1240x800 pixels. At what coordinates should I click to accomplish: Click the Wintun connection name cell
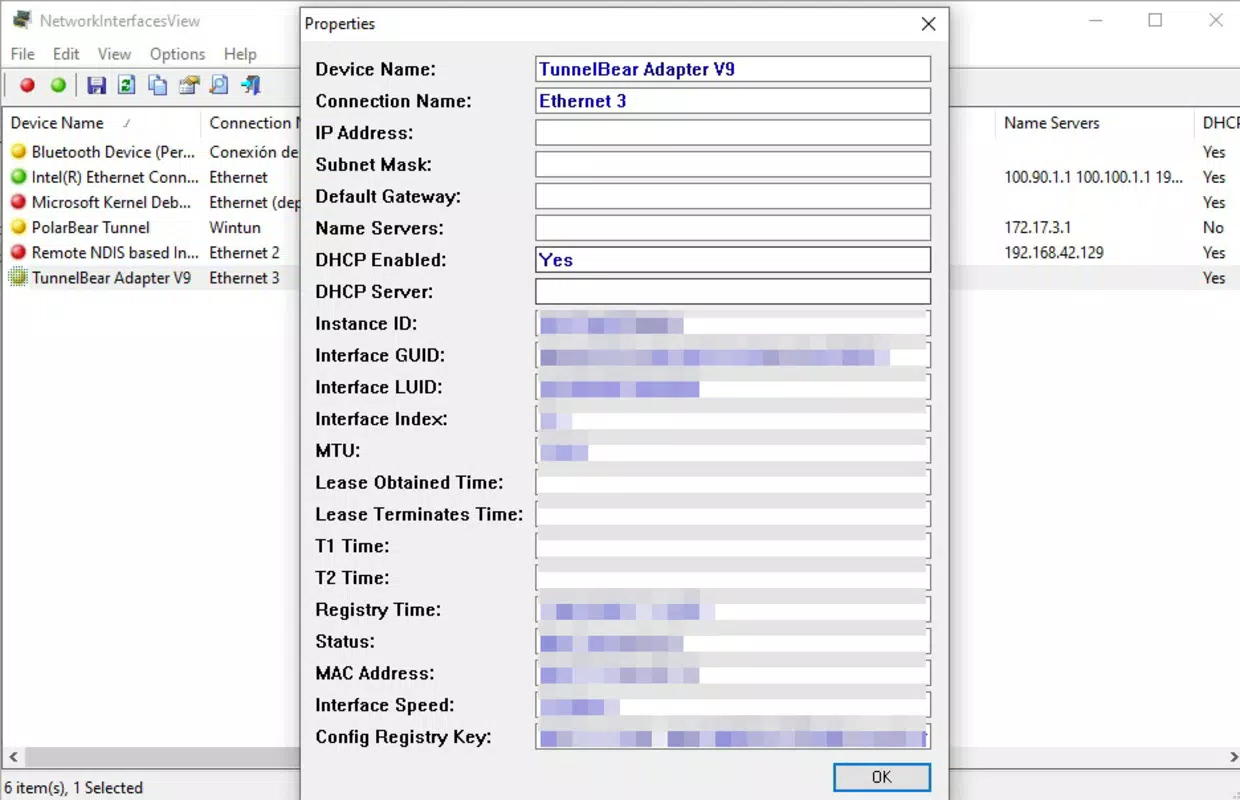pyautogui.click(x=235, y=227)
